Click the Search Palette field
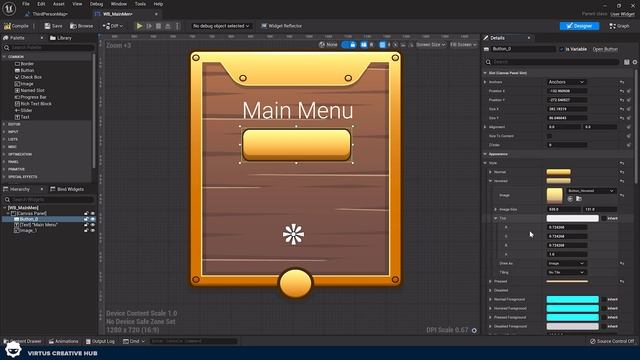The image size is (640, 360). tap(48, 48)
